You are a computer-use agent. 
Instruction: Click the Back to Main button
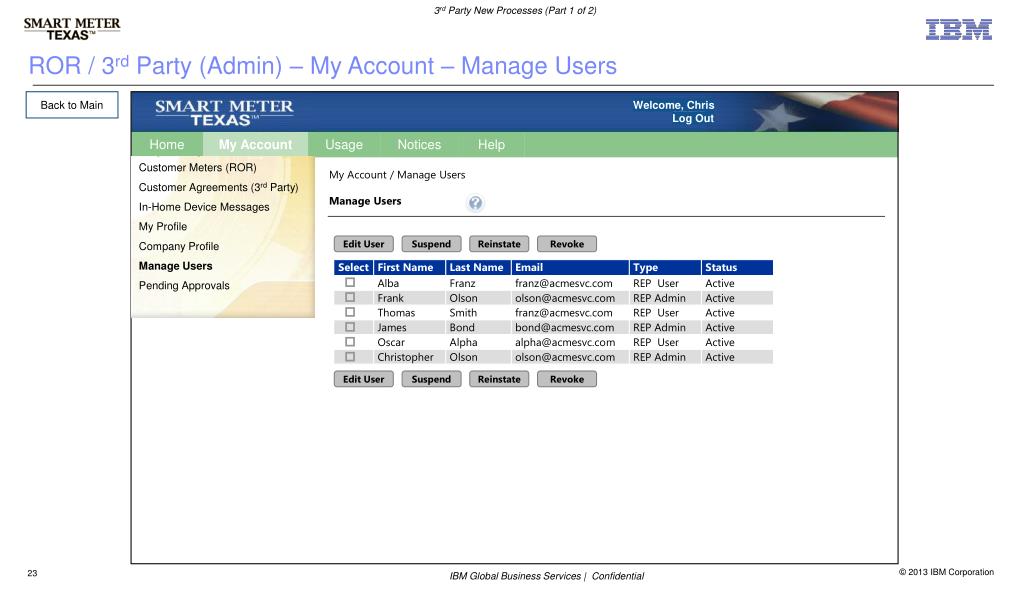[72, 105]
